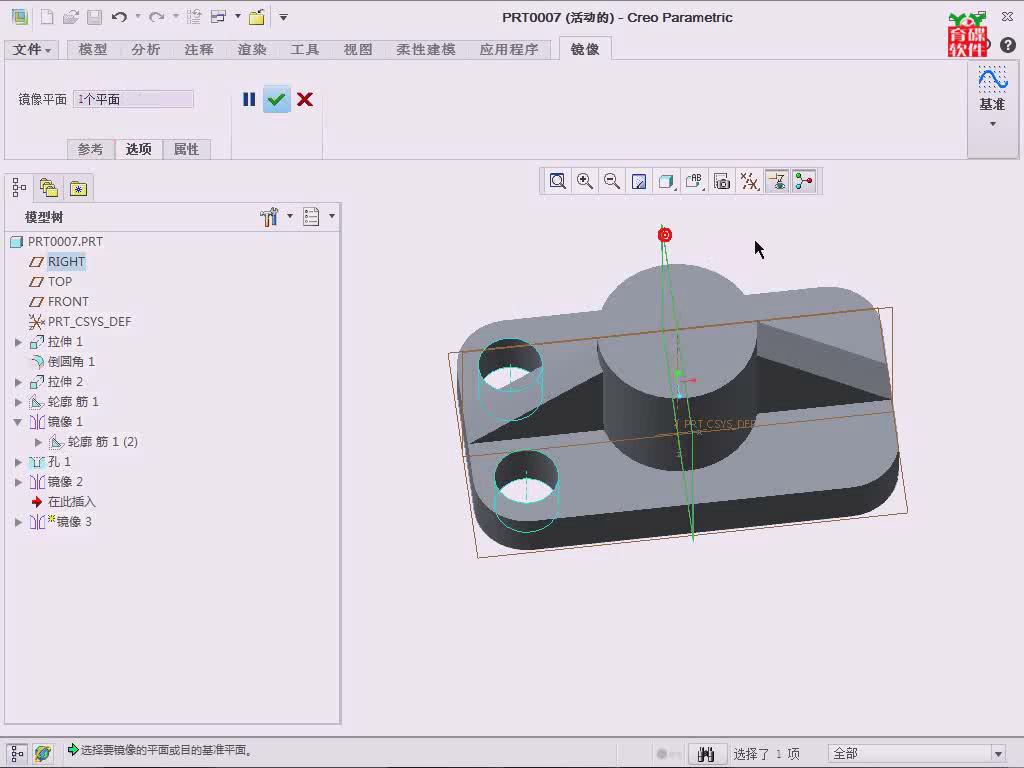1024x768 pixels.
Task: Select 倒圆角 1 in the model tree
Action: pyautogui.click(x=71, y=362)
